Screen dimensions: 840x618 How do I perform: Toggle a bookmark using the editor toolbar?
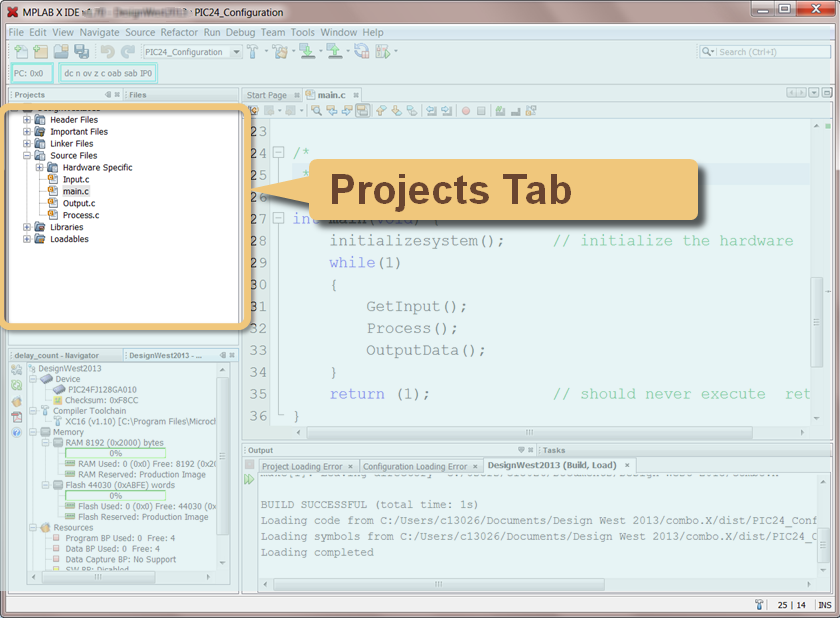pyautogui.click(x=410, y=111)
